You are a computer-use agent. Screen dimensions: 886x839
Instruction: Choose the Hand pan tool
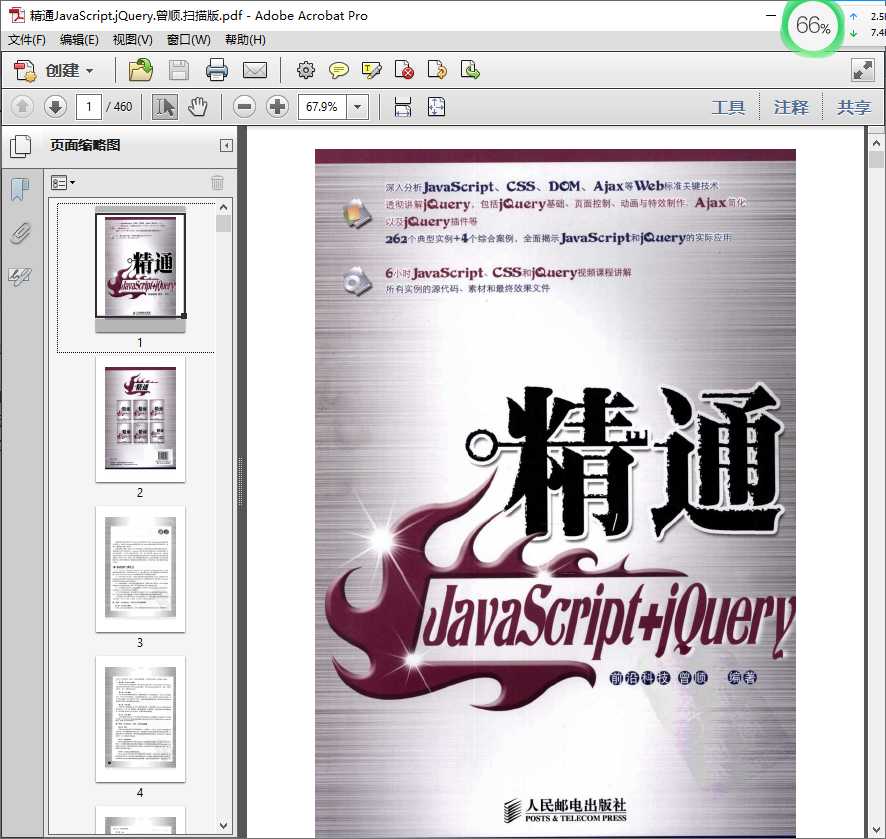(198, 106)
